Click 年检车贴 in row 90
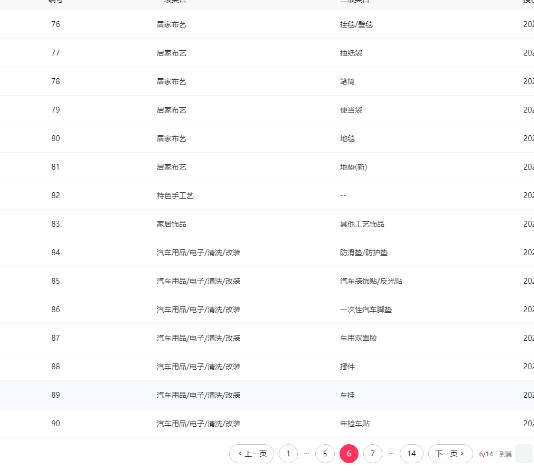 pyautogui.click(x=355, y=424)
